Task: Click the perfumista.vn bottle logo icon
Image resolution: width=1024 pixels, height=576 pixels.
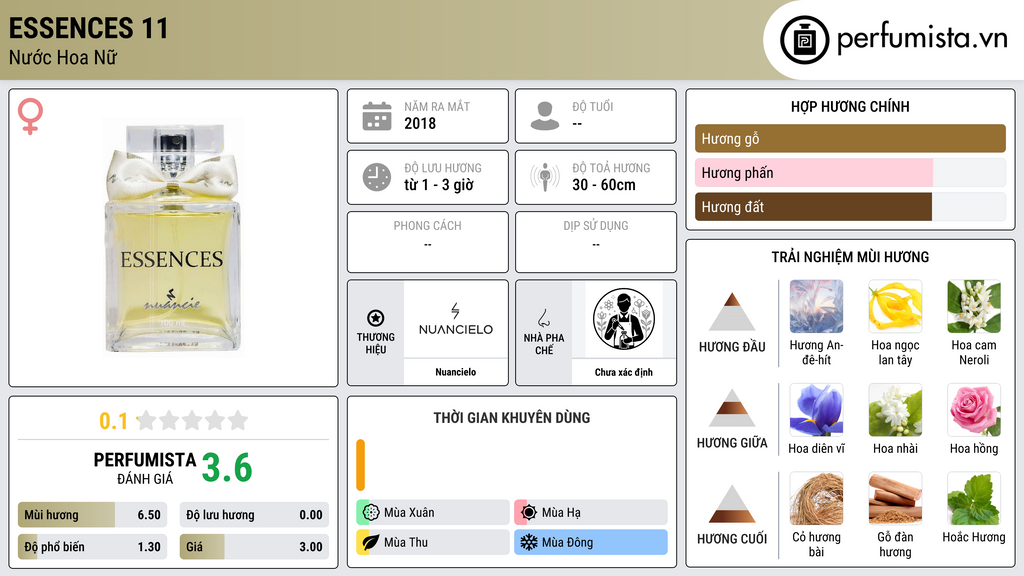Action: 804,40
